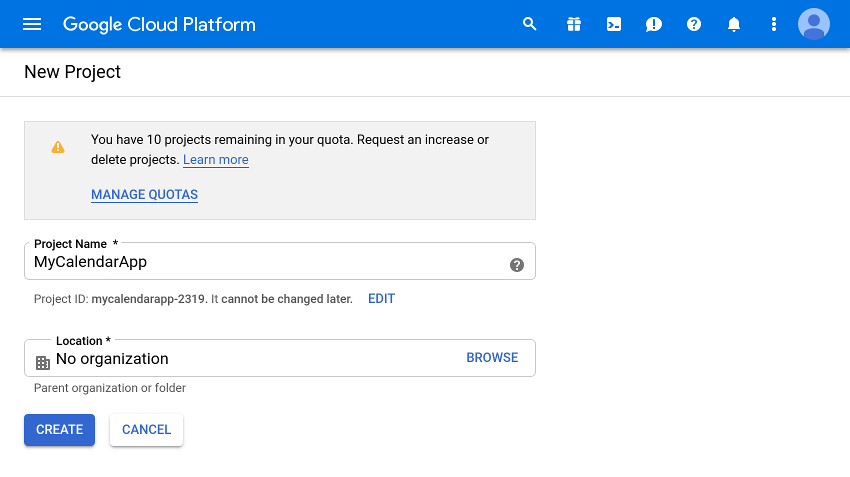The height and width of the screenshot is (477, 850).
Task: Show notifications bell
Action: point(734,24)
